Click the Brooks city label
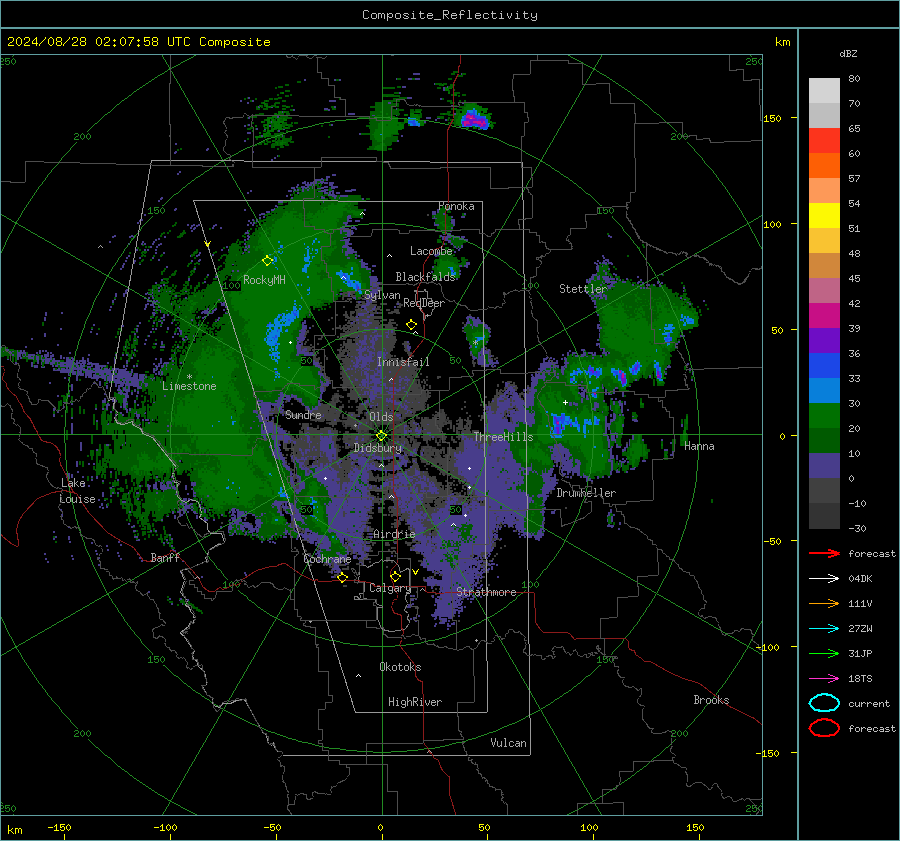This screenshot has width=900, height=841. click(711, 700)
